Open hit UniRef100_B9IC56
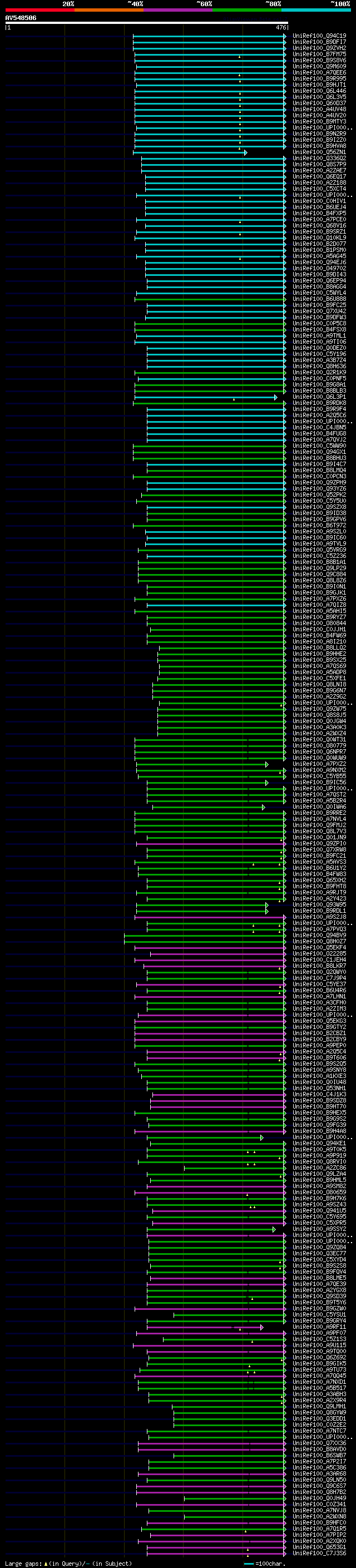 click(319, 782)
